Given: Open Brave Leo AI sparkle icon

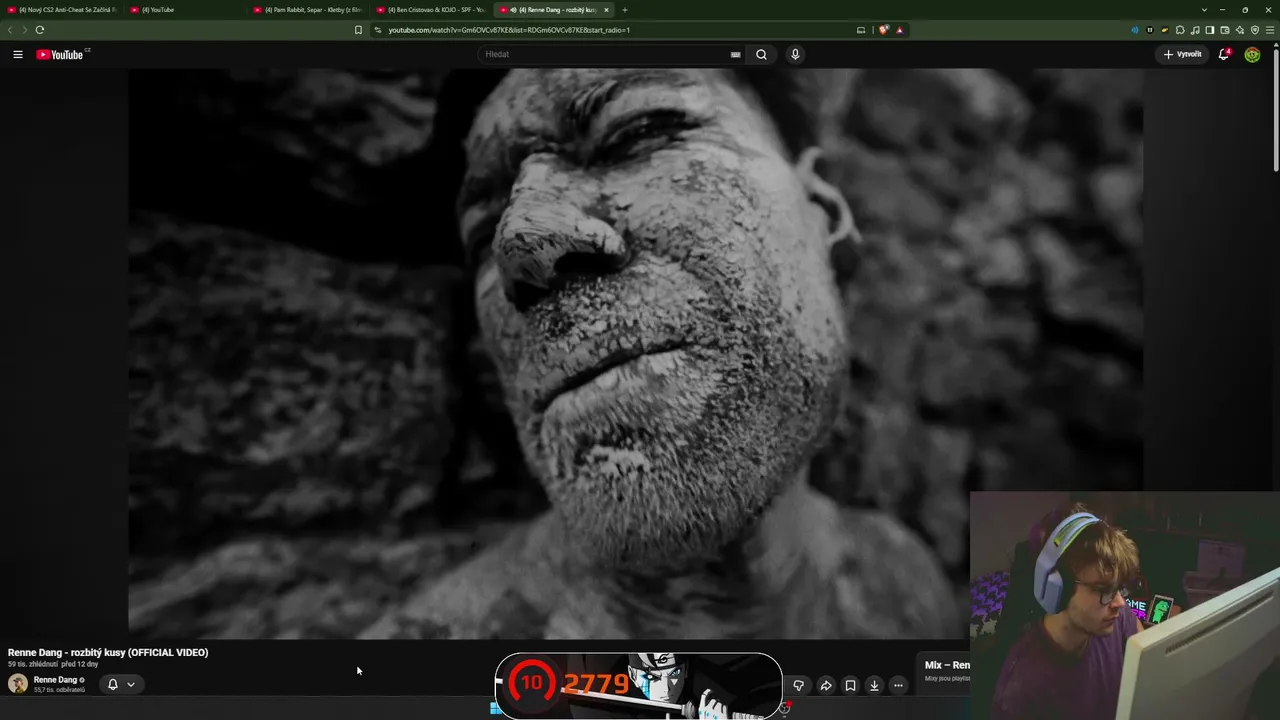Looking at the screenshot, I should click(1240, 30).
